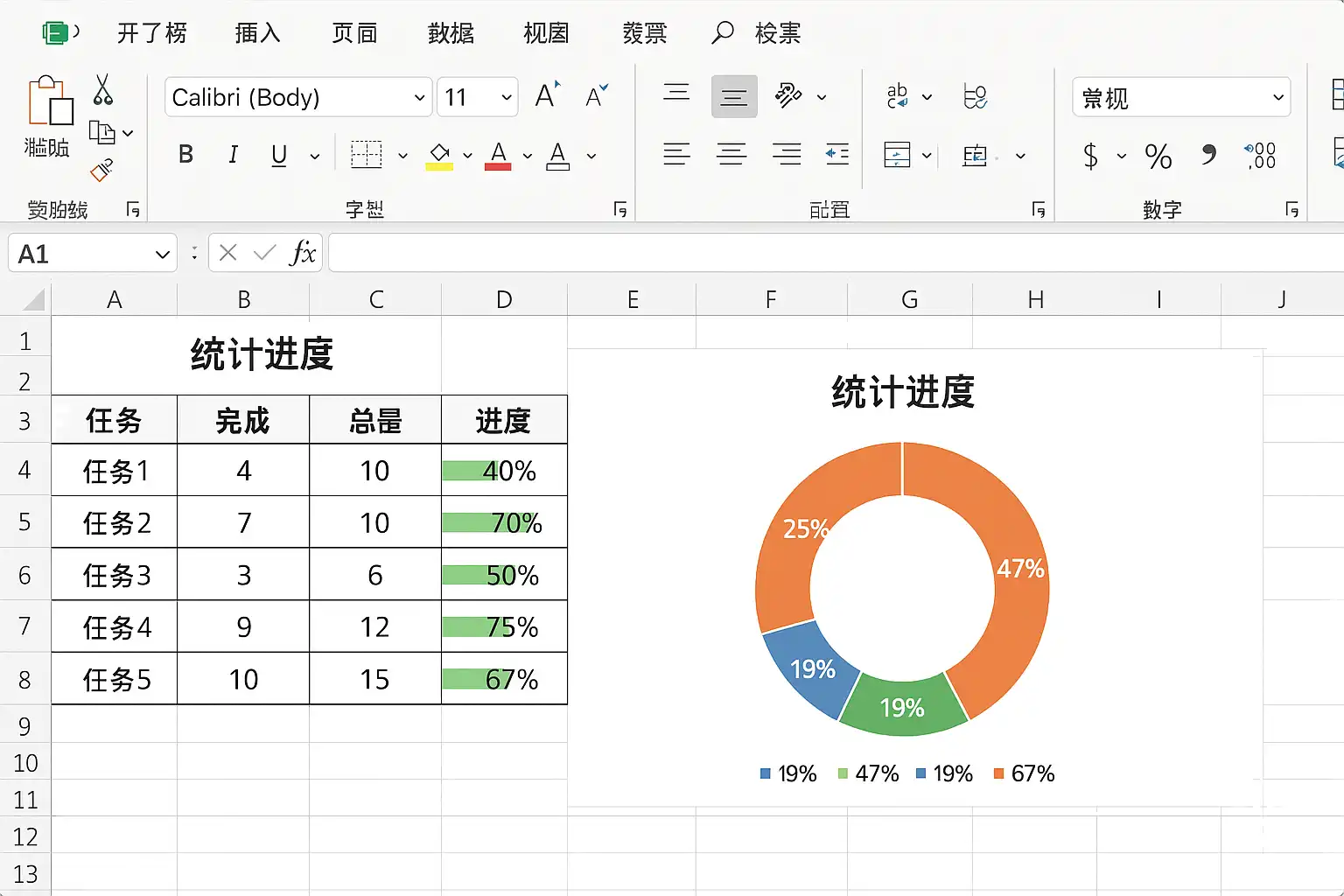The image size is (1344, 896).
Task: Select cell showing 任务3
Action: 115,575
